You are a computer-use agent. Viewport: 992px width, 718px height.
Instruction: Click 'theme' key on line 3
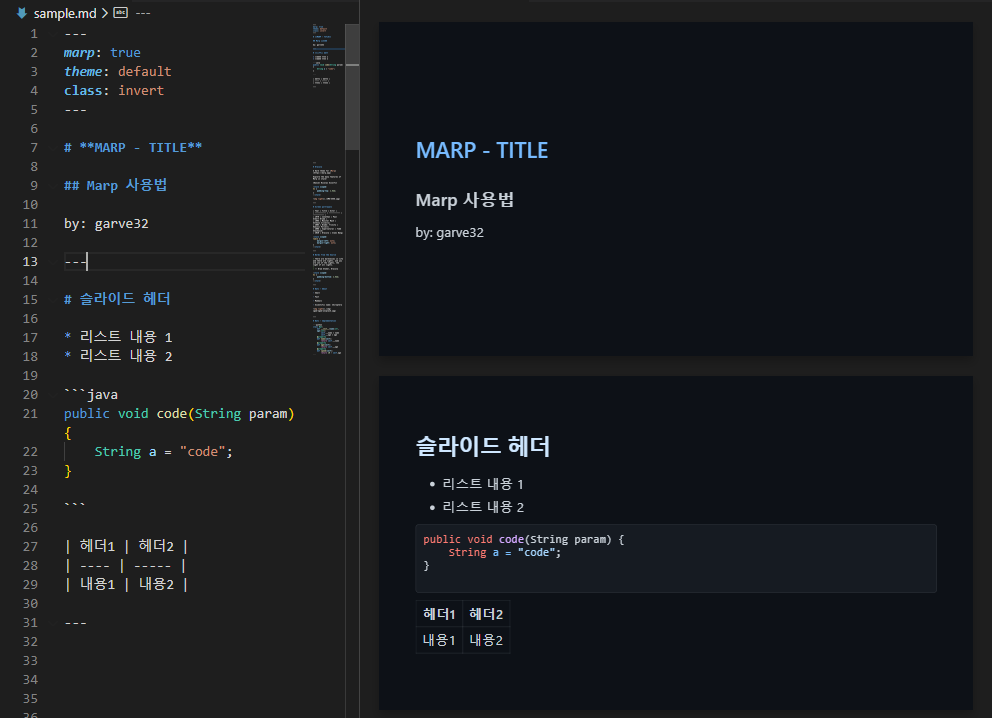coord(83,71)
